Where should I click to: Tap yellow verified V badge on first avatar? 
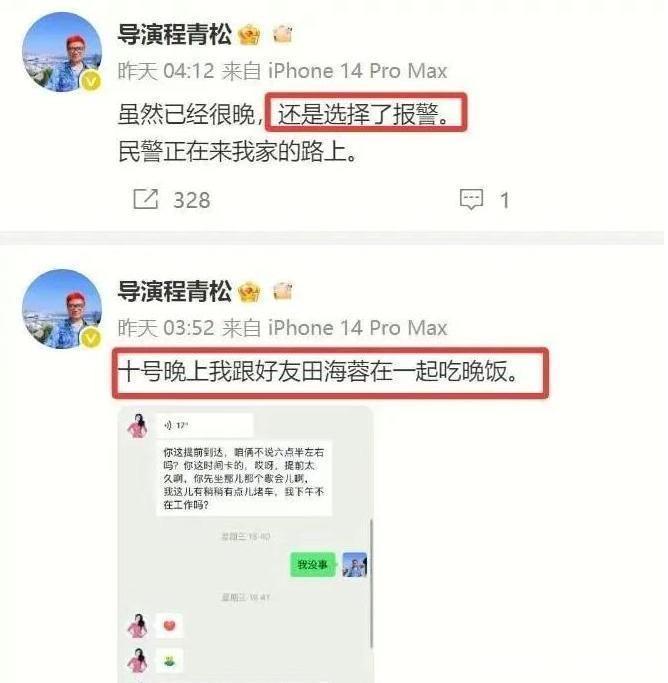[x=91, y=81]
